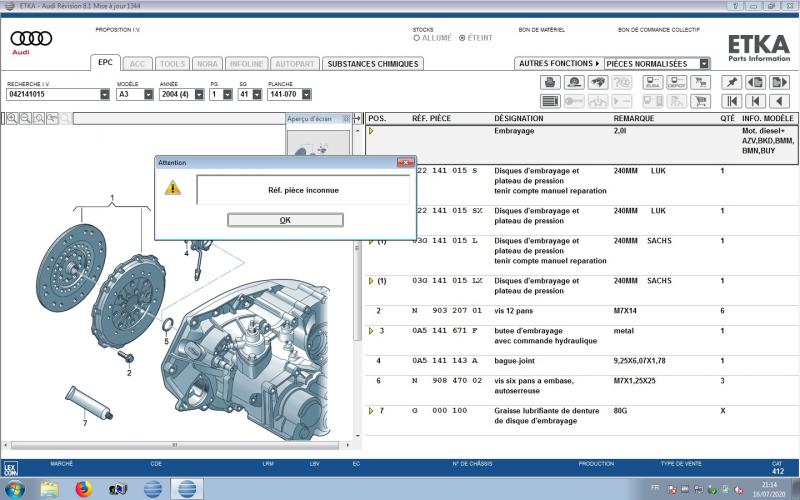The image size is (800, 500).
Task: Click callout number 7 in the illustration
Action: point(85,423)
